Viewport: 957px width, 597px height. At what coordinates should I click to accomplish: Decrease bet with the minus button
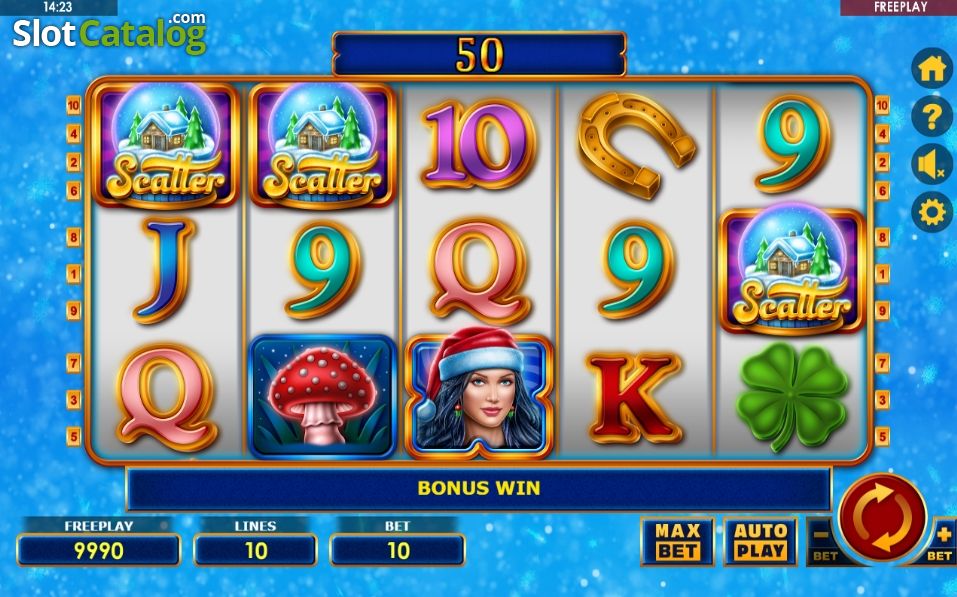coord(822,541)
